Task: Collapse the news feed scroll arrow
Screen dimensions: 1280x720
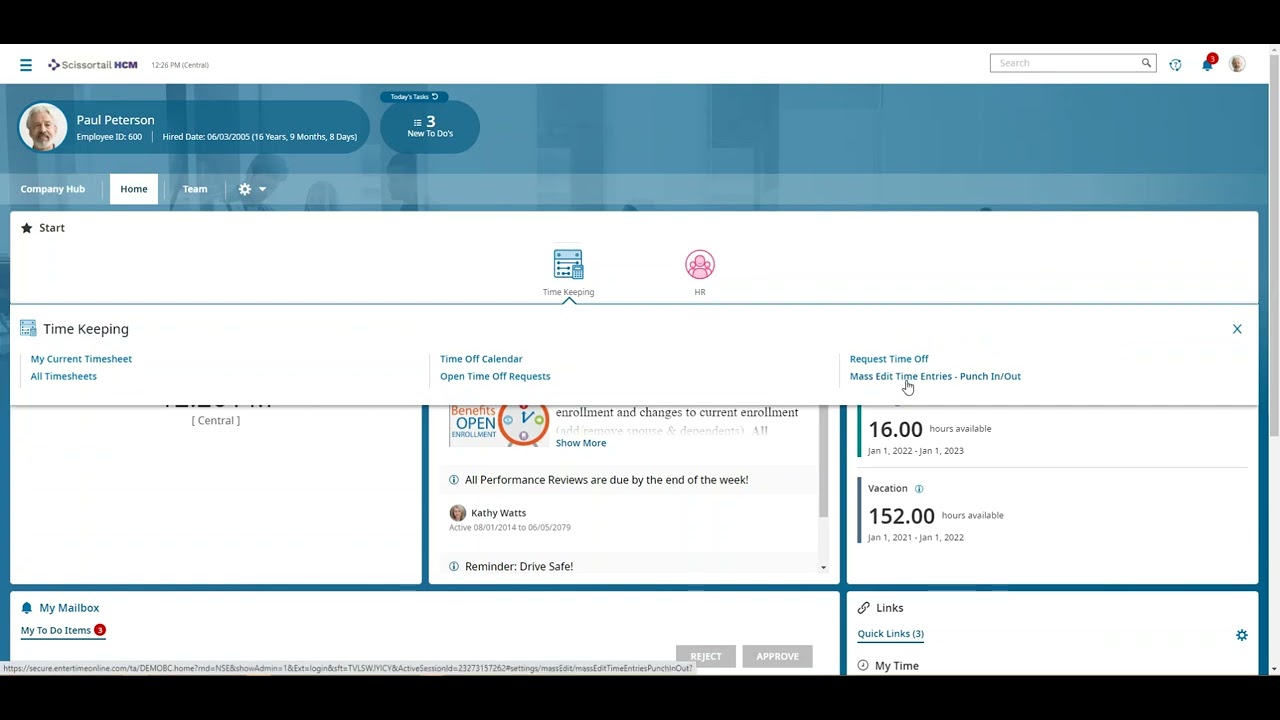Action: click(823, 567)
